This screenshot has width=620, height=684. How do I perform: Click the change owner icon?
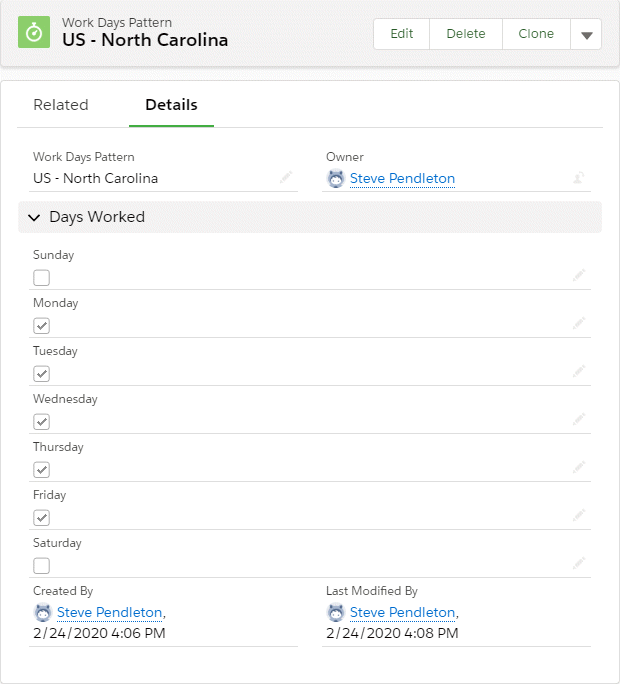pos(578,178)
